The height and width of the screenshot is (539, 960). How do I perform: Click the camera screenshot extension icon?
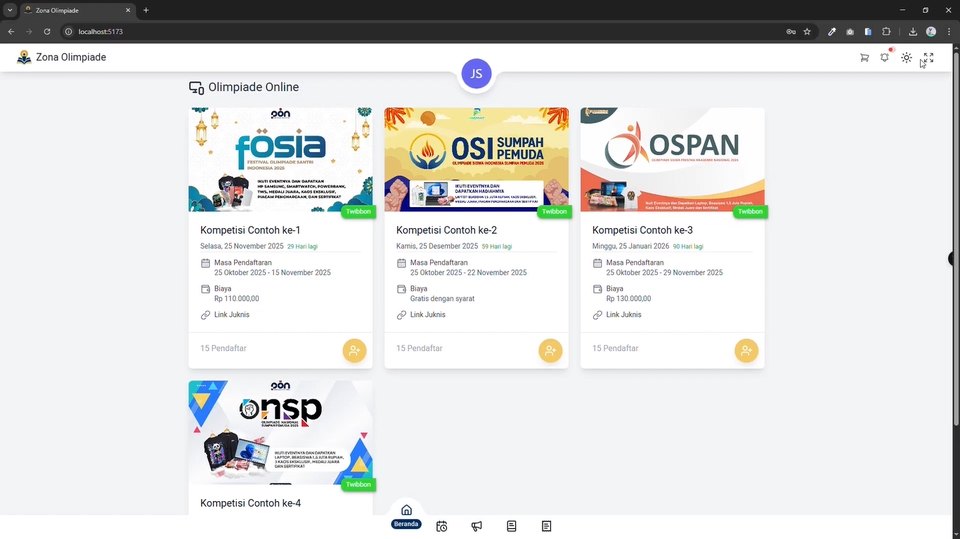pos(850,31)
